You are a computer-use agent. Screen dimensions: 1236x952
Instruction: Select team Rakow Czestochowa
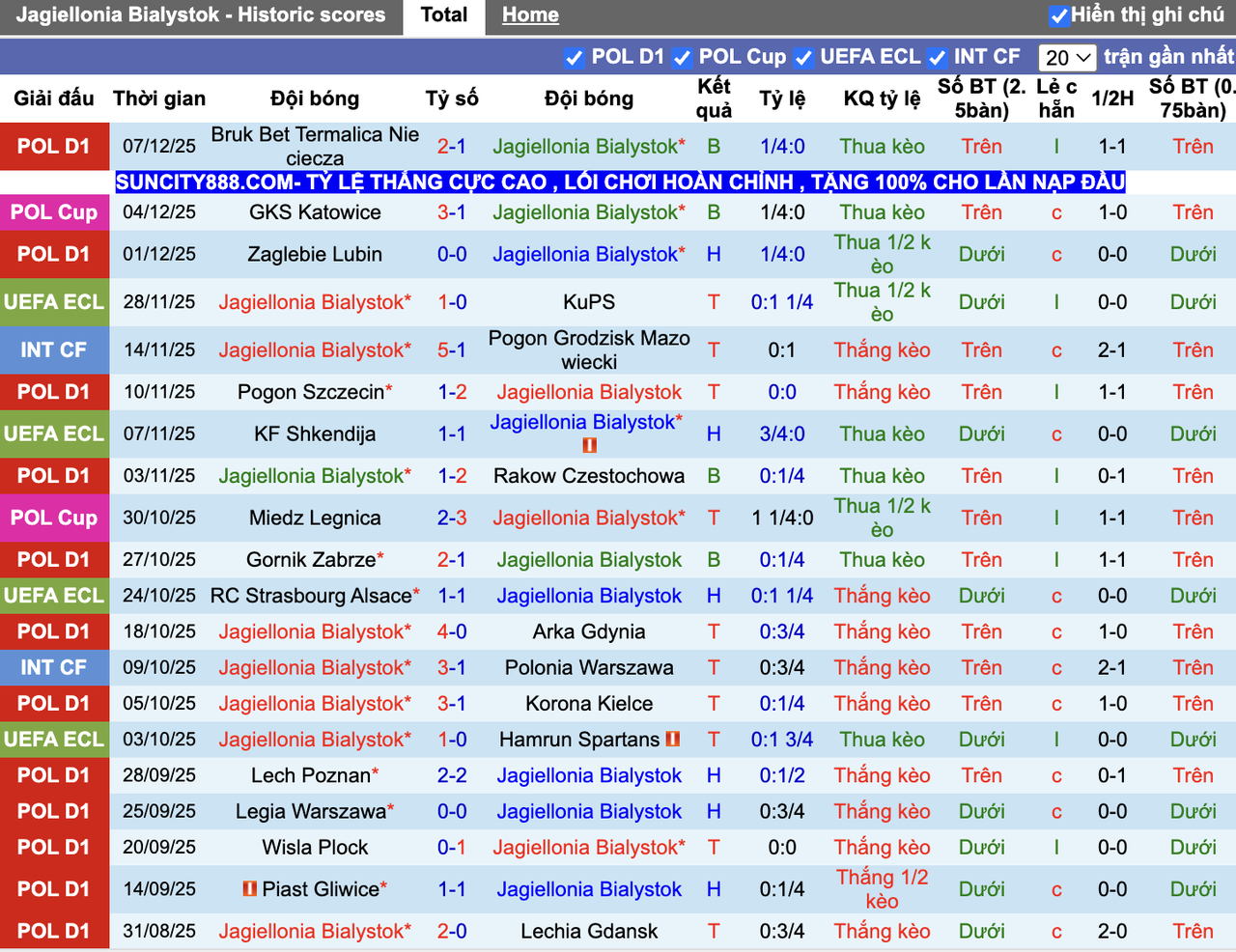[589, 476]
